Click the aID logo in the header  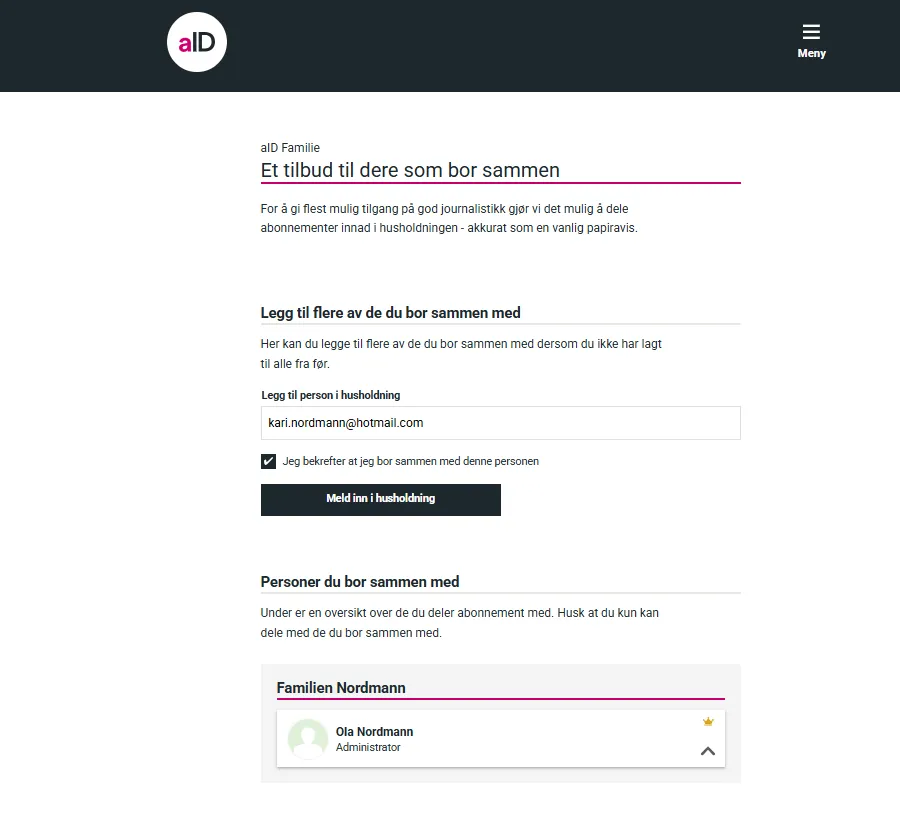coord(197,42)
